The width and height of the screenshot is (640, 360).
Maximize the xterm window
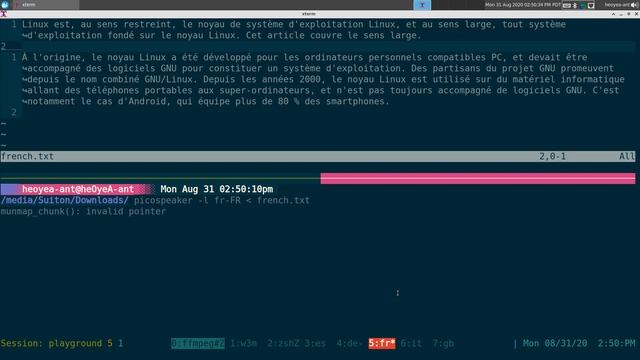pyautogui.click(x=629, y=14)
